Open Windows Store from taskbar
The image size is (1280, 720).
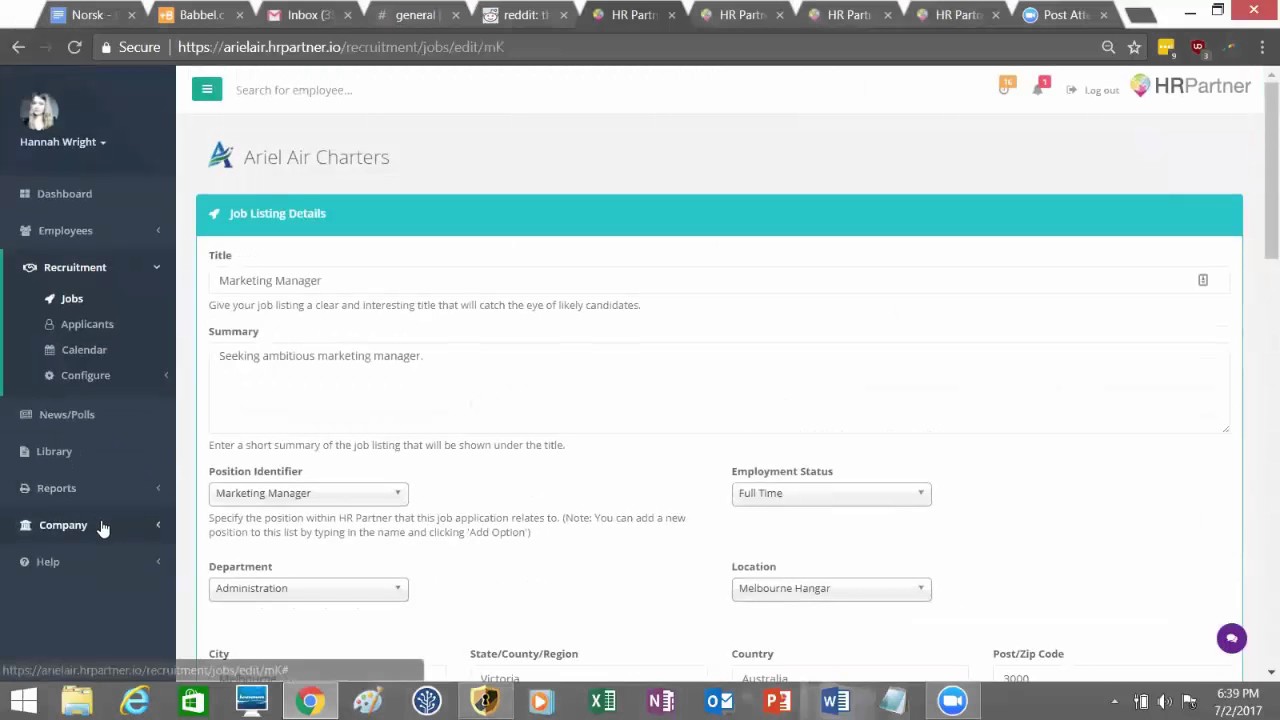coord(193,701)
